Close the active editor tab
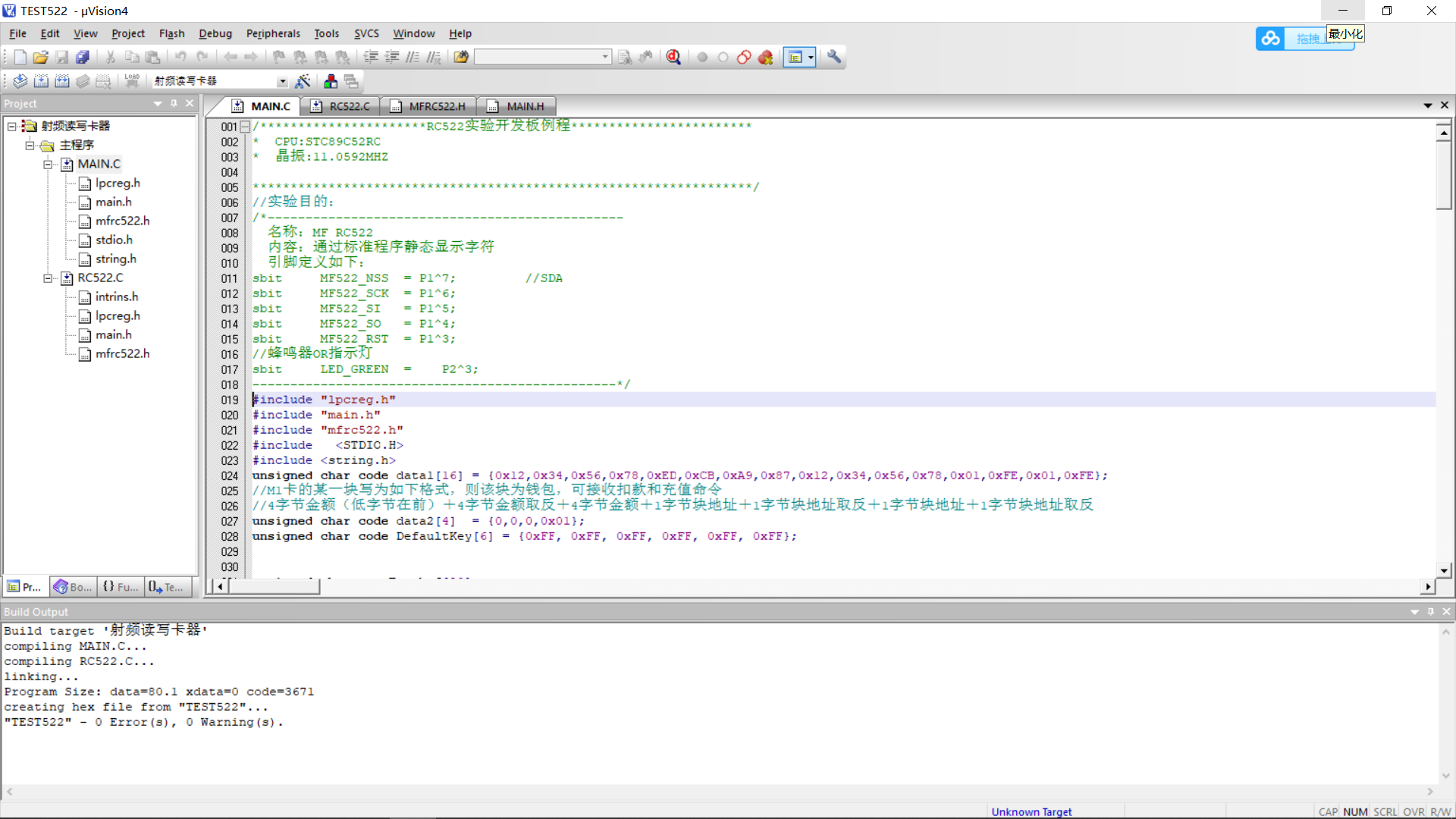The height and width of the screenshot is (819, 1456). [x=1445, y=105]
